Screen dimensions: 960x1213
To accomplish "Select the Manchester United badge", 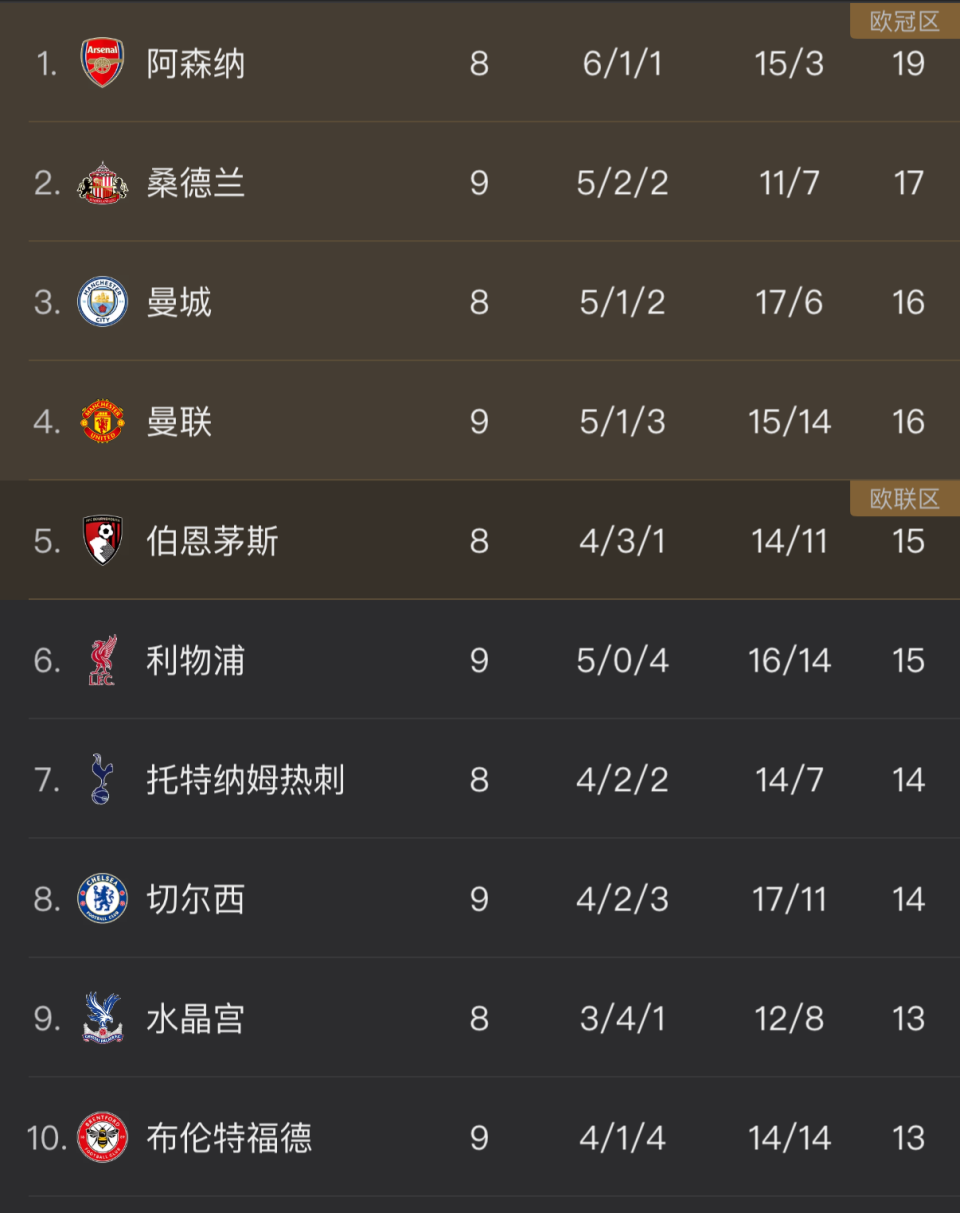I will pyautogui.click(x=102, y=422).
